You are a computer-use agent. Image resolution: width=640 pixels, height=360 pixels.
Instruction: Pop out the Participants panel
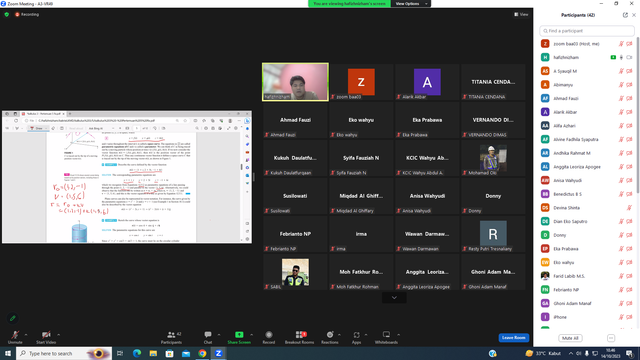click(x=625, y=15)
